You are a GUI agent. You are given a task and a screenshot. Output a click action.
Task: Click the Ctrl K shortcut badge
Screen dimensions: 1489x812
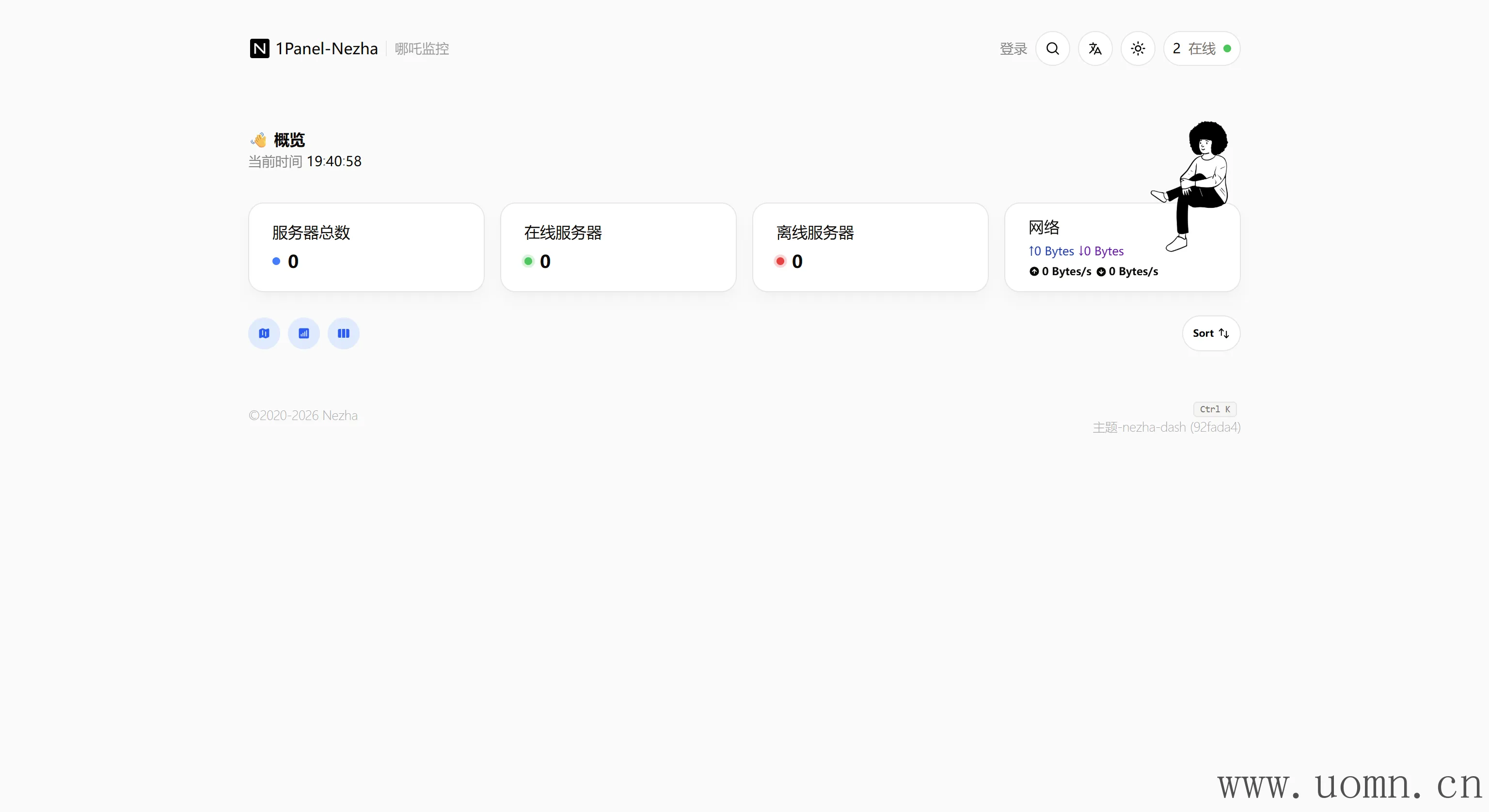(1215, 409)
